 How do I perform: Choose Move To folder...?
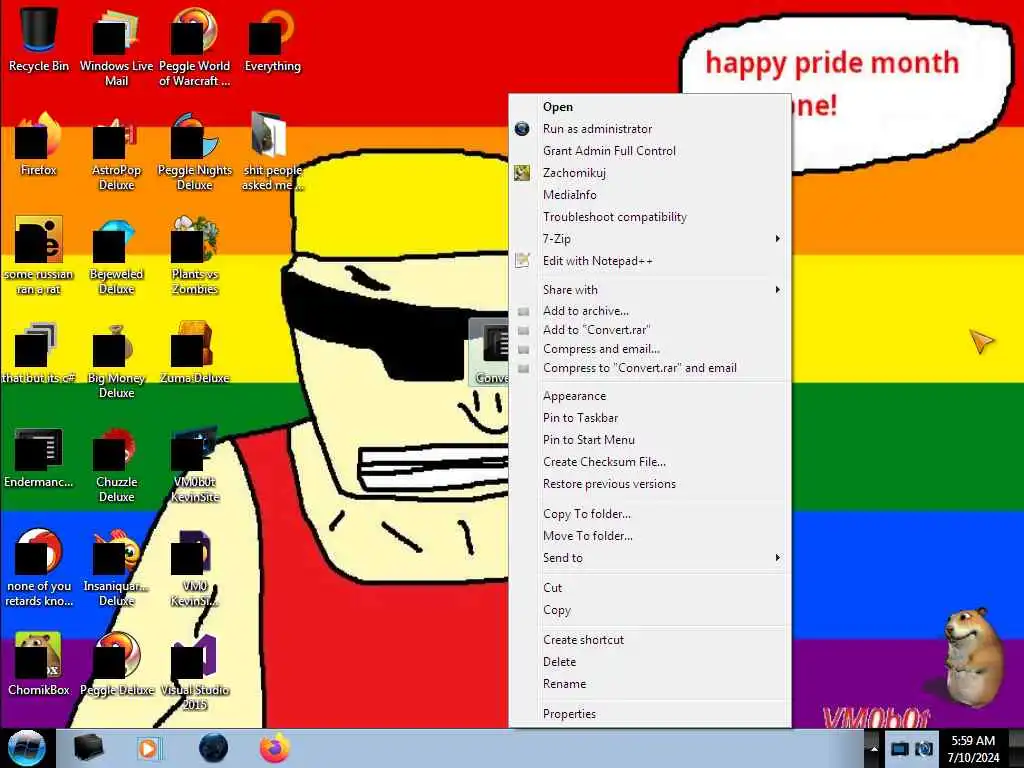pos(649,536)
